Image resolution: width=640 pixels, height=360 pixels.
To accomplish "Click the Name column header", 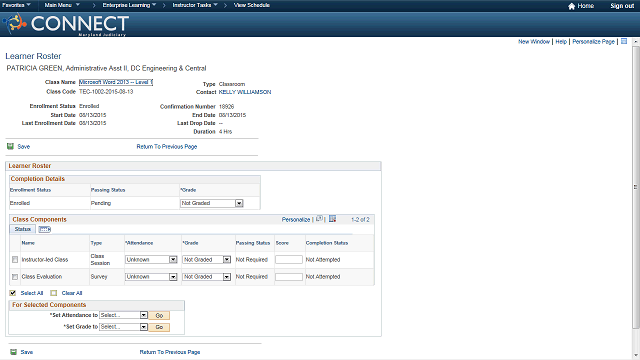I will [x=28, y=243].
